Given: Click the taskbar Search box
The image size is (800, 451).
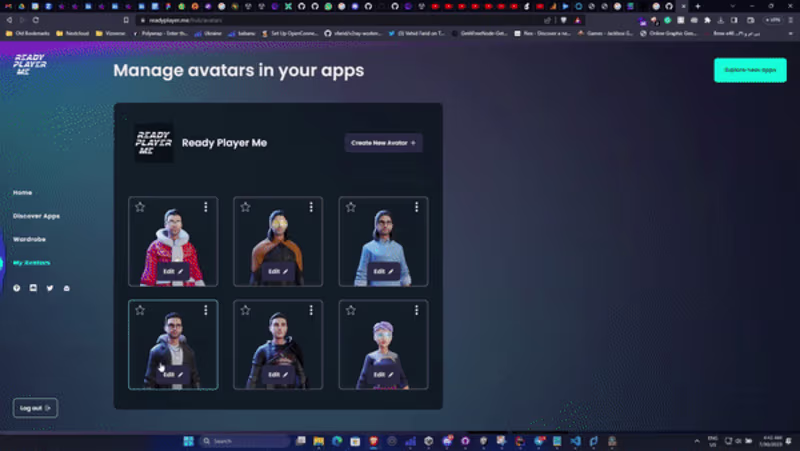Looking at the screenshot, I should [x=245, y=441].
